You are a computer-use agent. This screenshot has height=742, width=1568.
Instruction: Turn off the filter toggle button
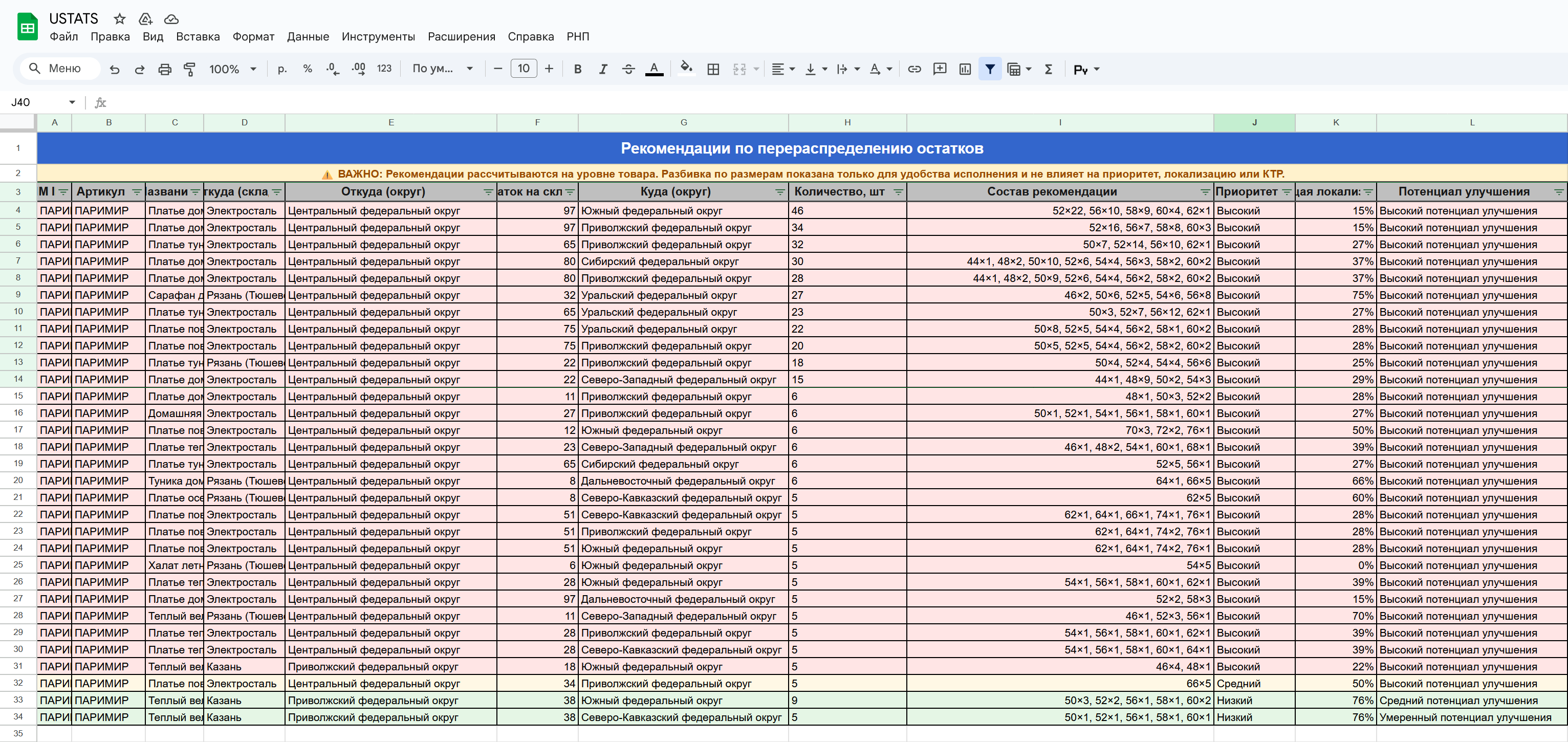(x=990, y=70)
